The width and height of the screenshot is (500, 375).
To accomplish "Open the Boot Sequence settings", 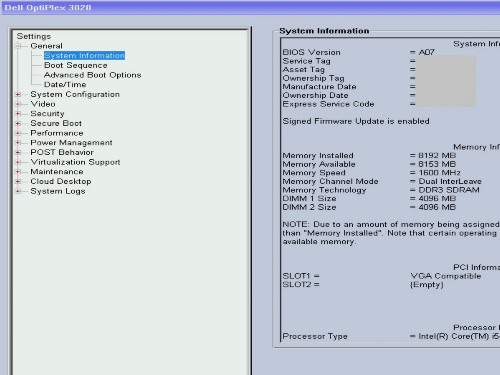I will point(76,65).
